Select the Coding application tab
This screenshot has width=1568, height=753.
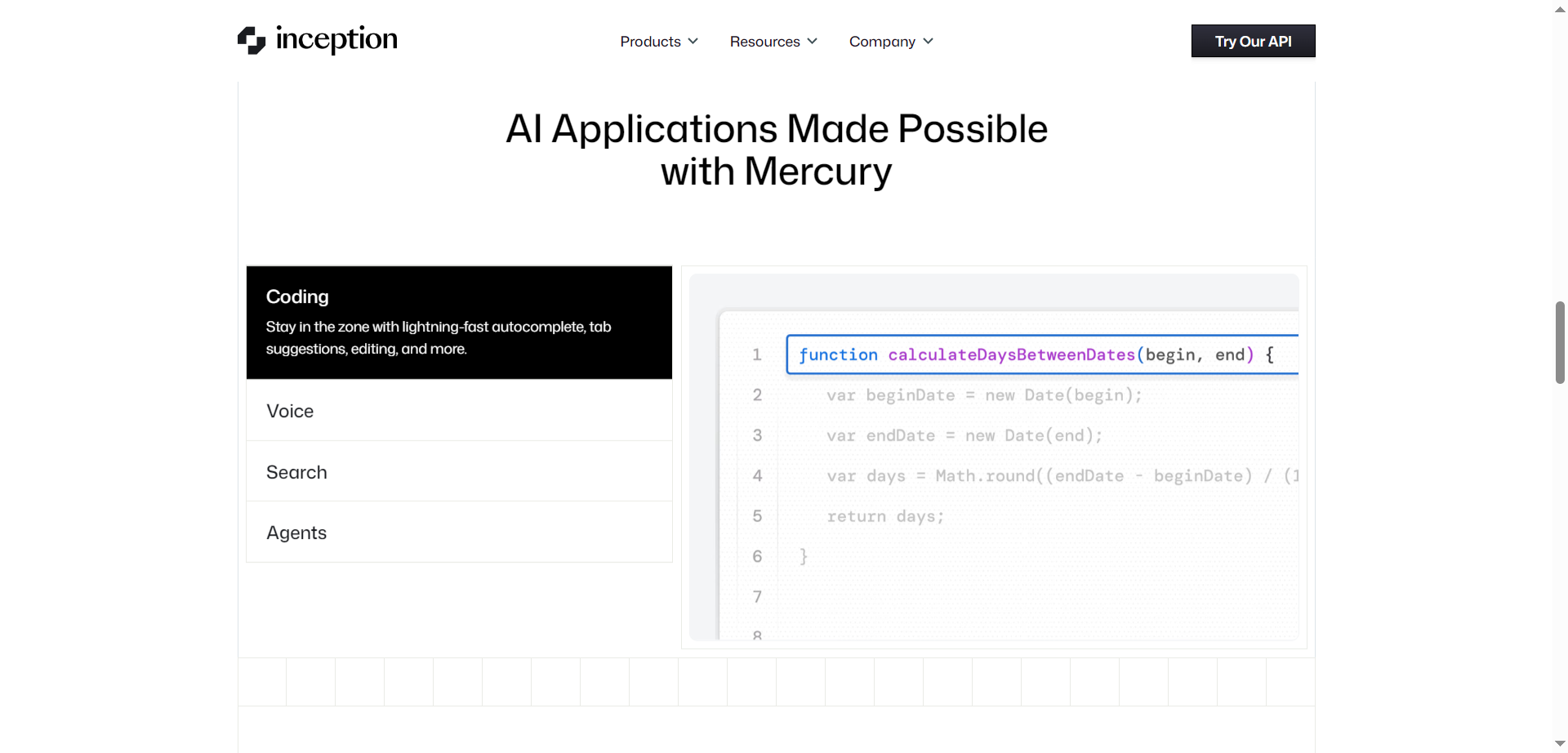click(459, 323)
